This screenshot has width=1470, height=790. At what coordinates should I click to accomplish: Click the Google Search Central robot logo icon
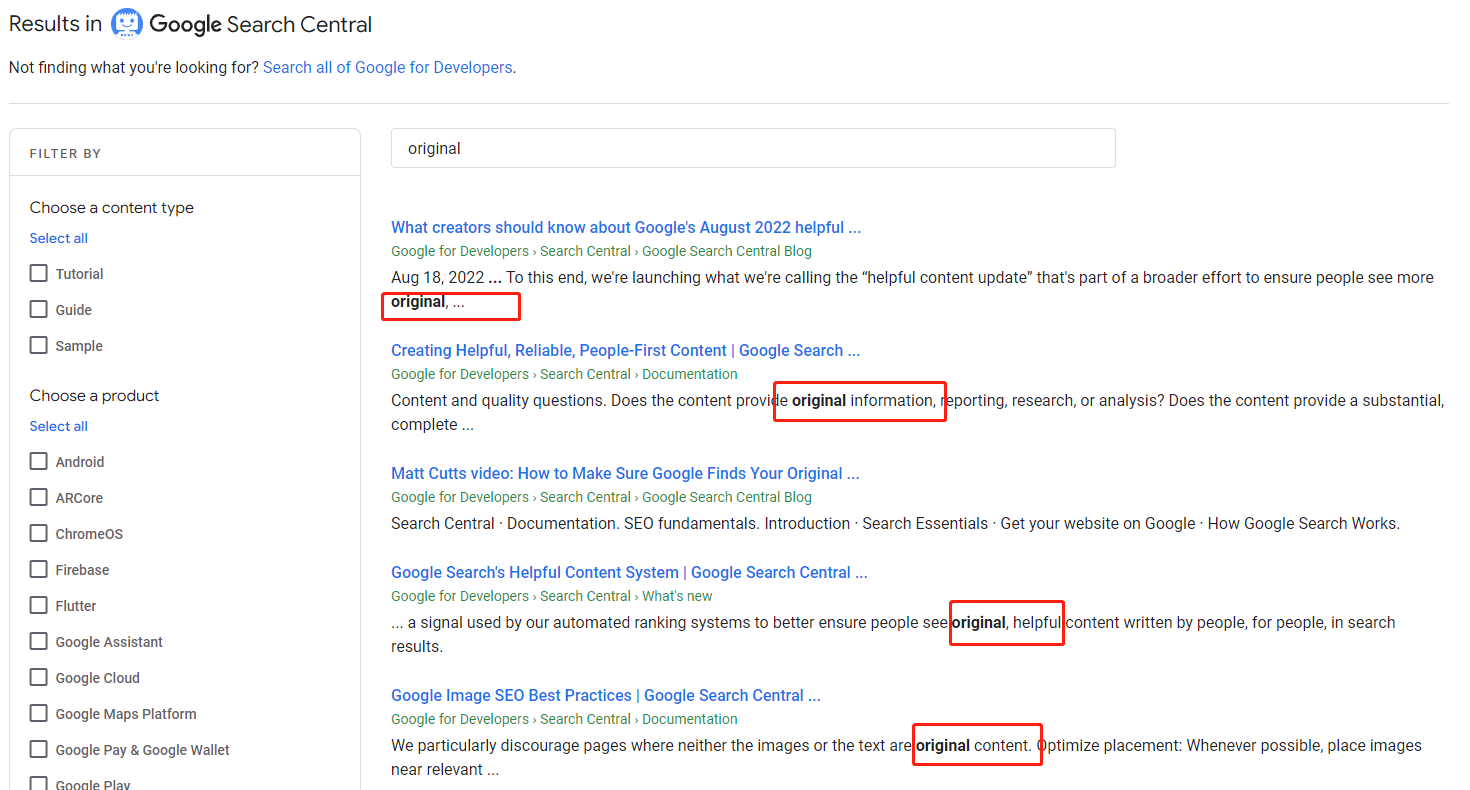pyautogui.click(x=126, y=24)
